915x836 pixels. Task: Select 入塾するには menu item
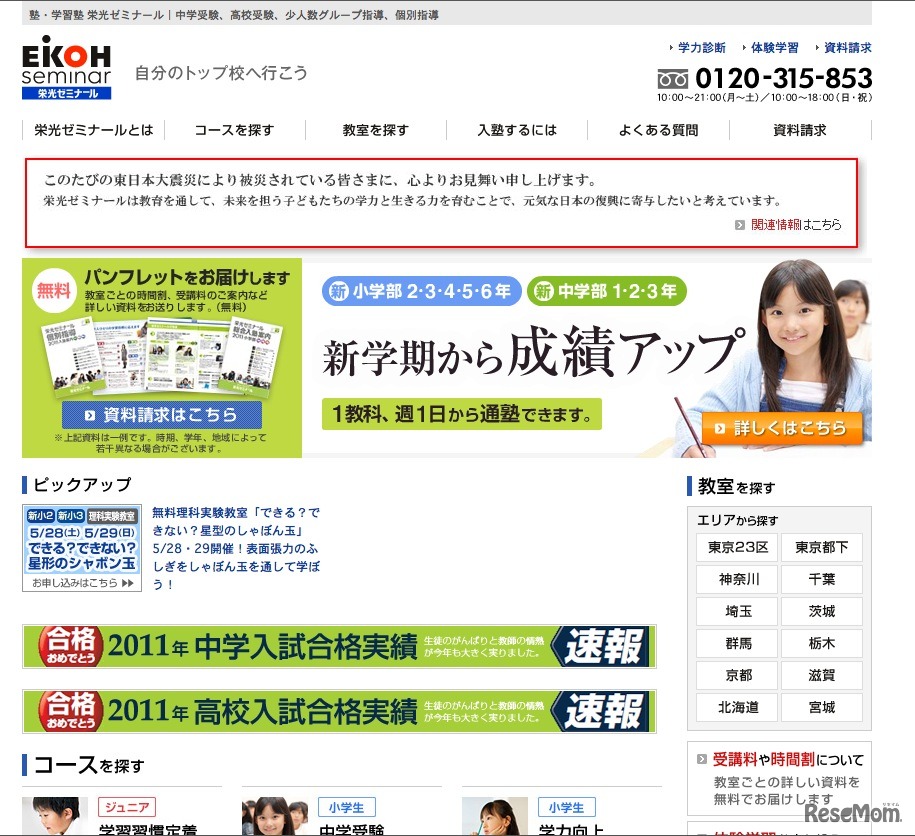(517, 130)
